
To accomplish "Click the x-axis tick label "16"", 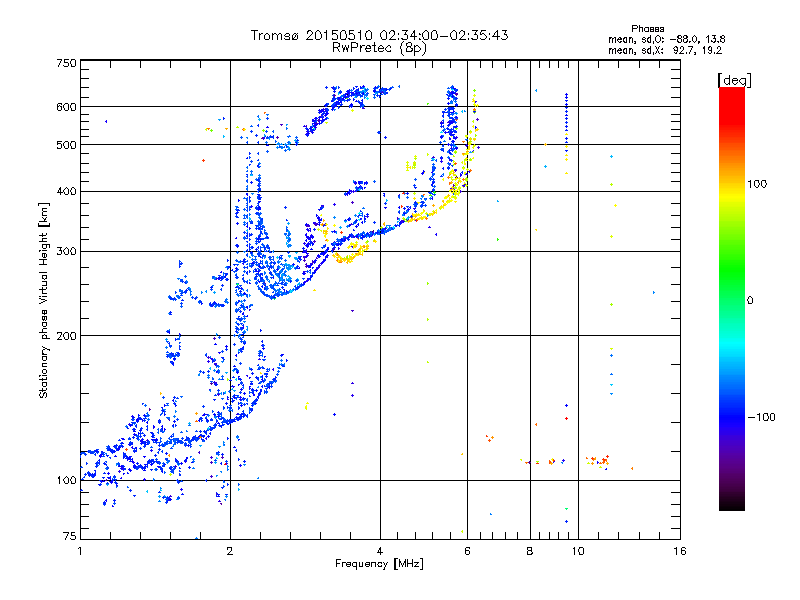I will pos(680,551).
